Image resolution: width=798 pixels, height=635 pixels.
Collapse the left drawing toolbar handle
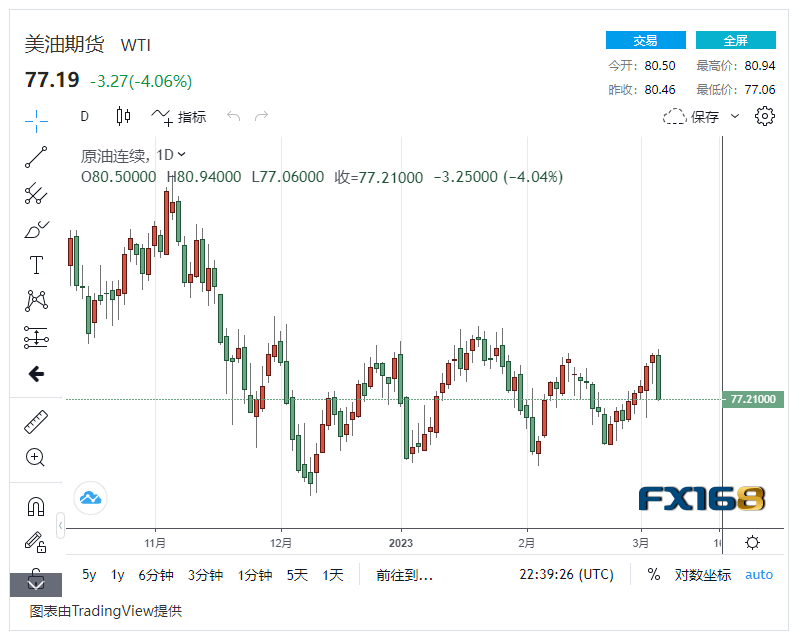coord(61,525)
